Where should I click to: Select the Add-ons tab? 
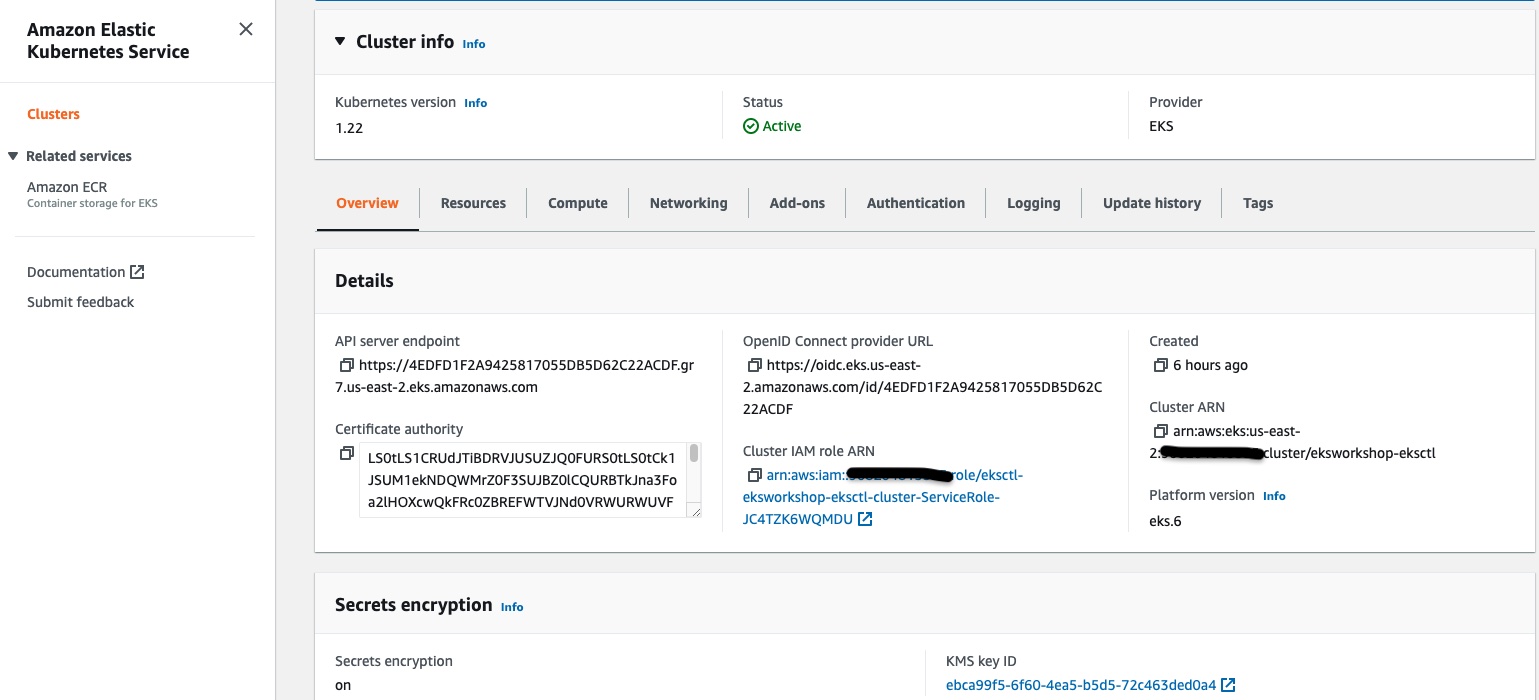tap(797, 203)
